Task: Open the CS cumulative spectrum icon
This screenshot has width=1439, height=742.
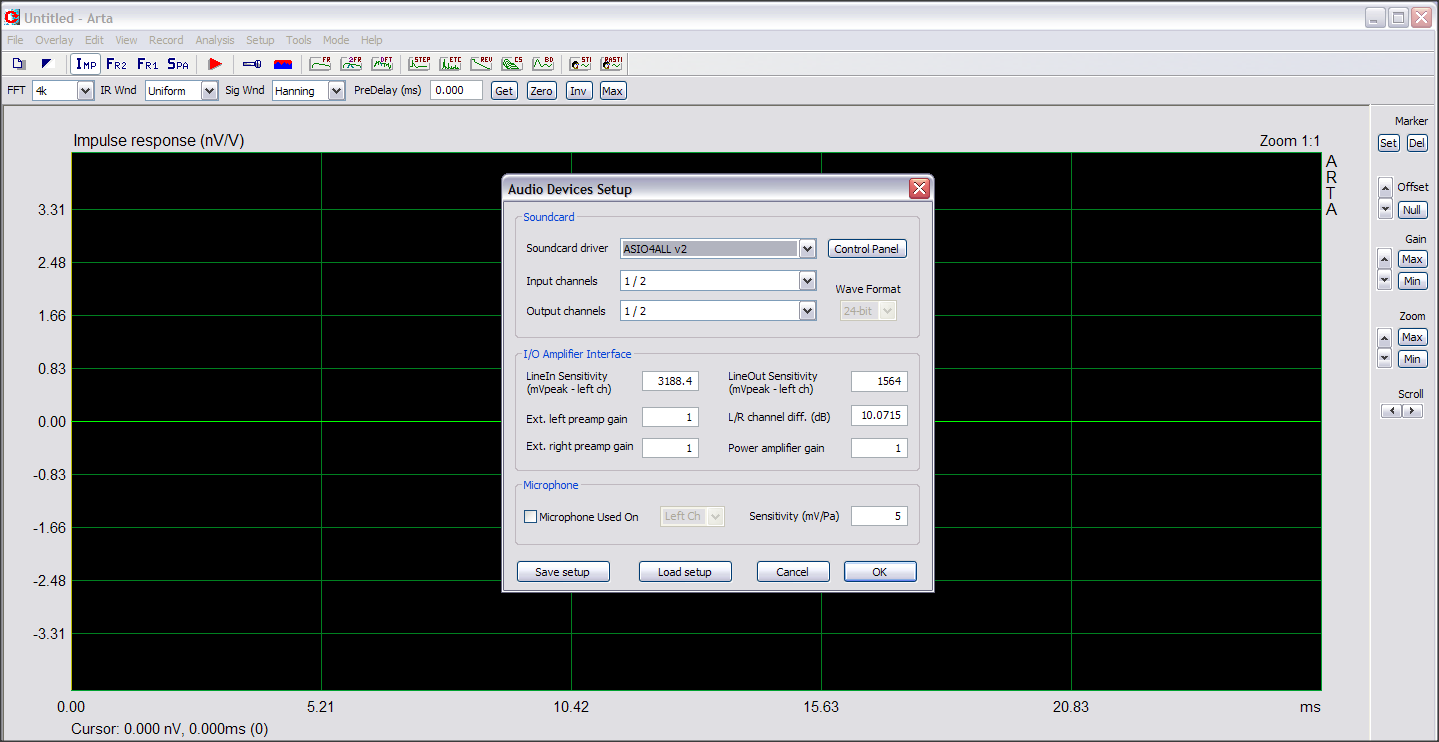Action: 512,64
